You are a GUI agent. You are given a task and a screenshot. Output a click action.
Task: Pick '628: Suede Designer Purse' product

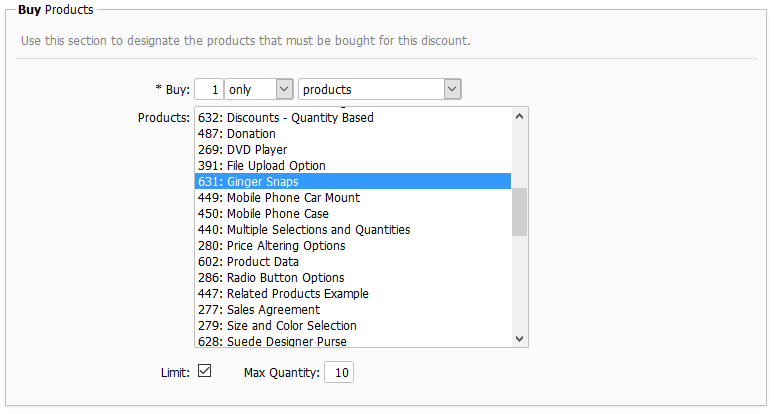pos(272,342)
